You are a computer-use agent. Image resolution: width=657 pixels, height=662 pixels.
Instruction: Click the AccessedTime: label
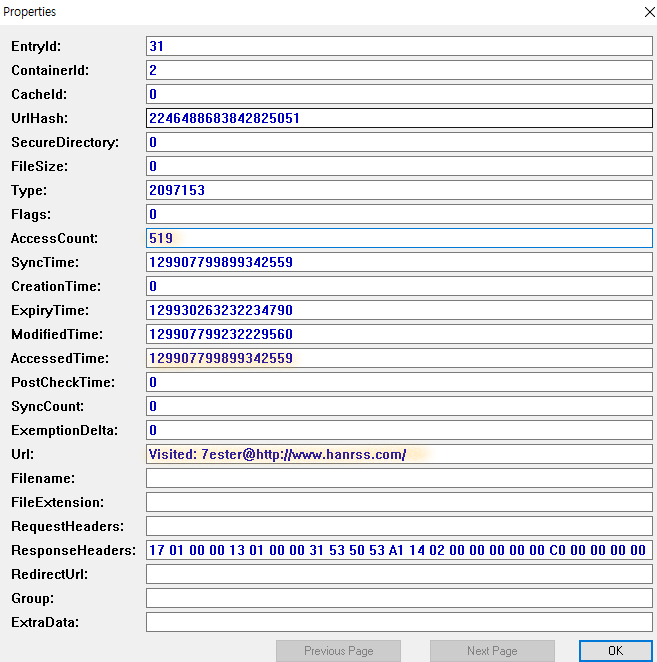[x=60, y=359]
